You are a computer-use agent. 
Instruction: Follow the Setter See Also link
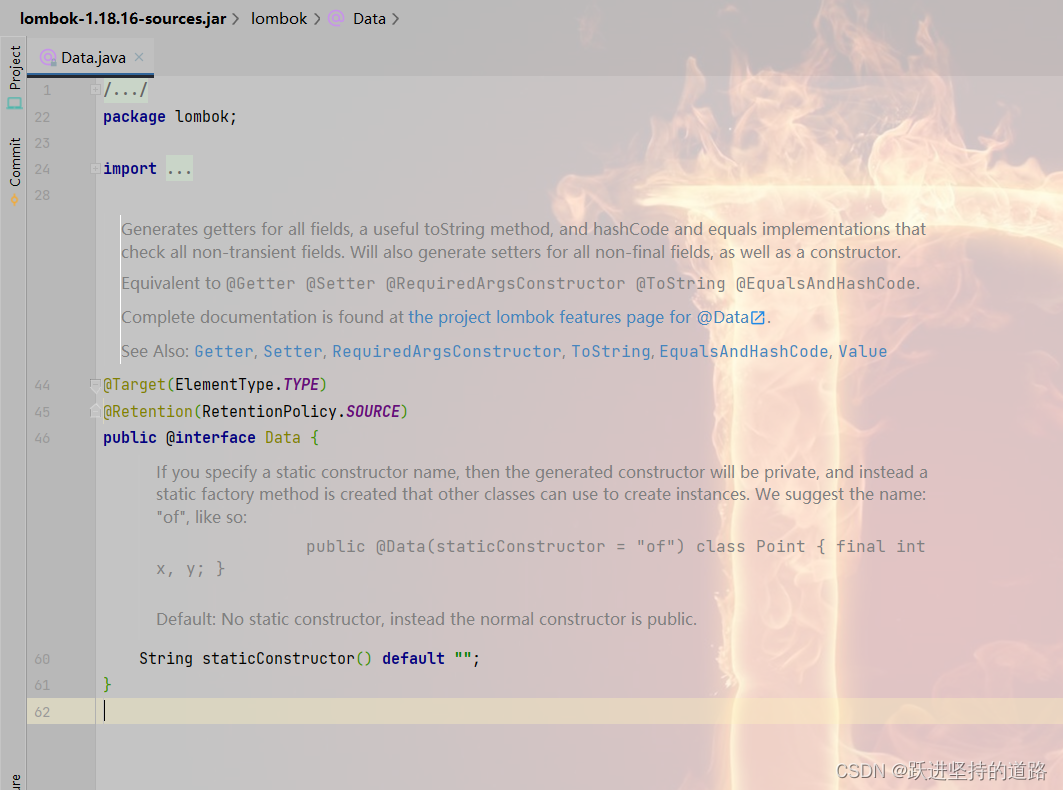click(293, 351)
